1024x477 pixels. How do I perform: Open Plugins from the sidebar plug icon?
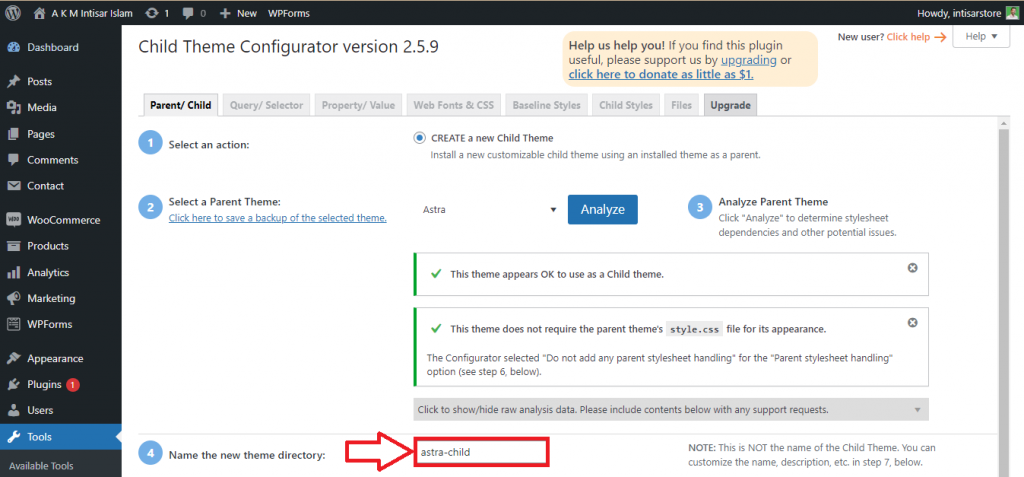pyautogui.click(x=14, y=384)
